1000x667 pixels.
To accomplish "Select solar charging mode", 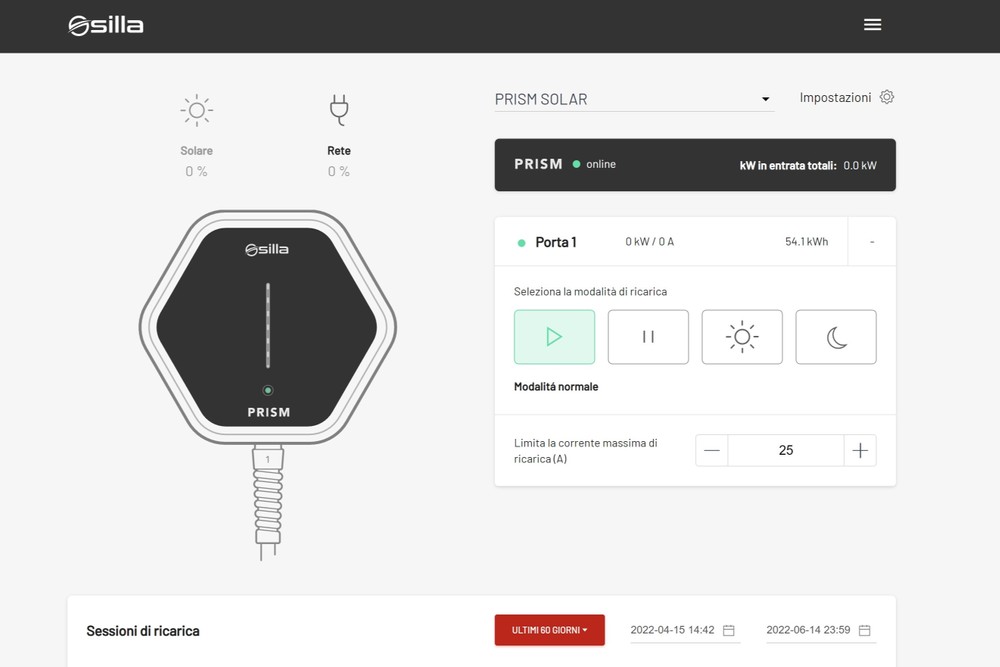I will 742,337.
